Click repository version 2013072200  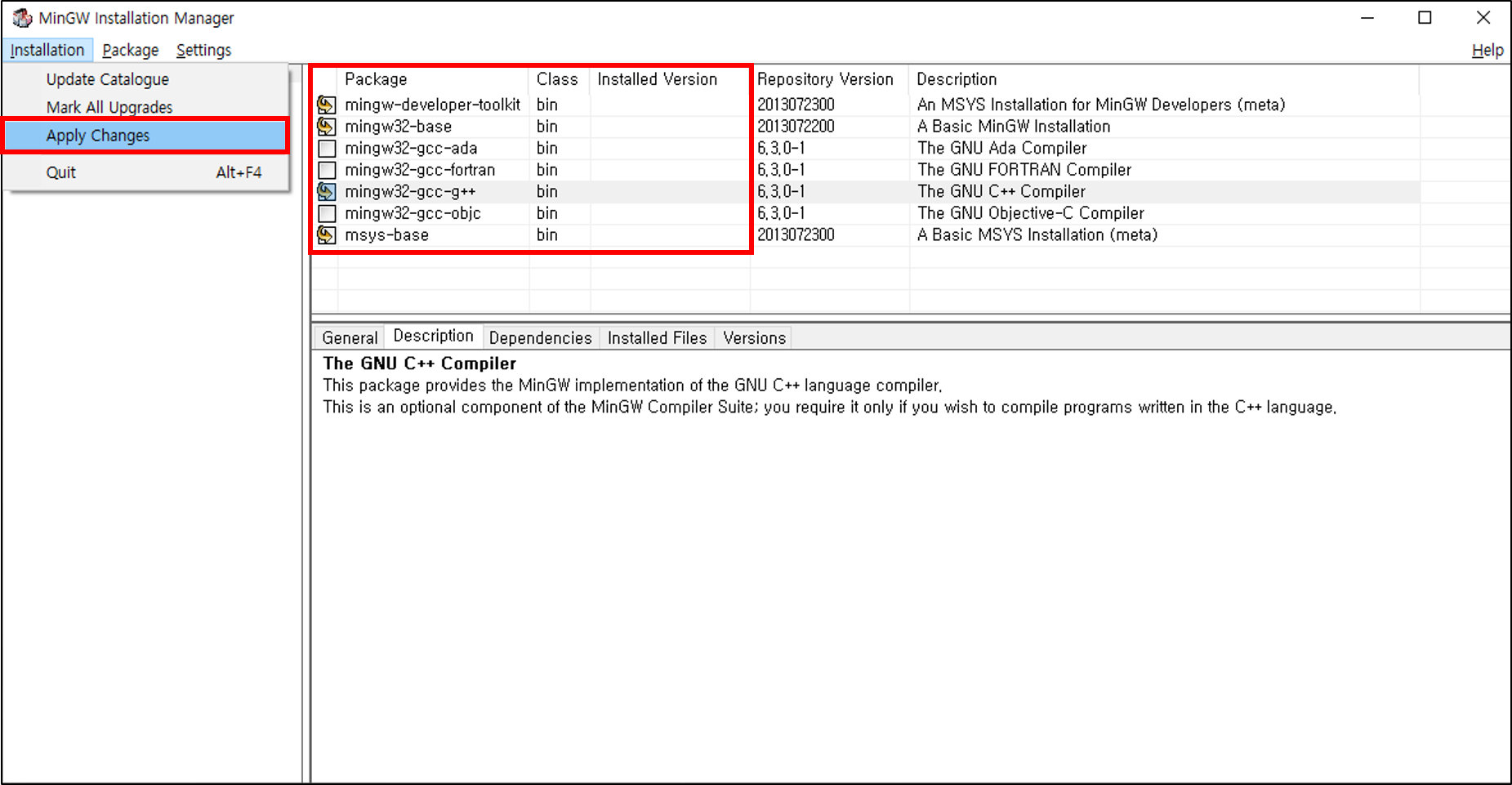point(796,127)
